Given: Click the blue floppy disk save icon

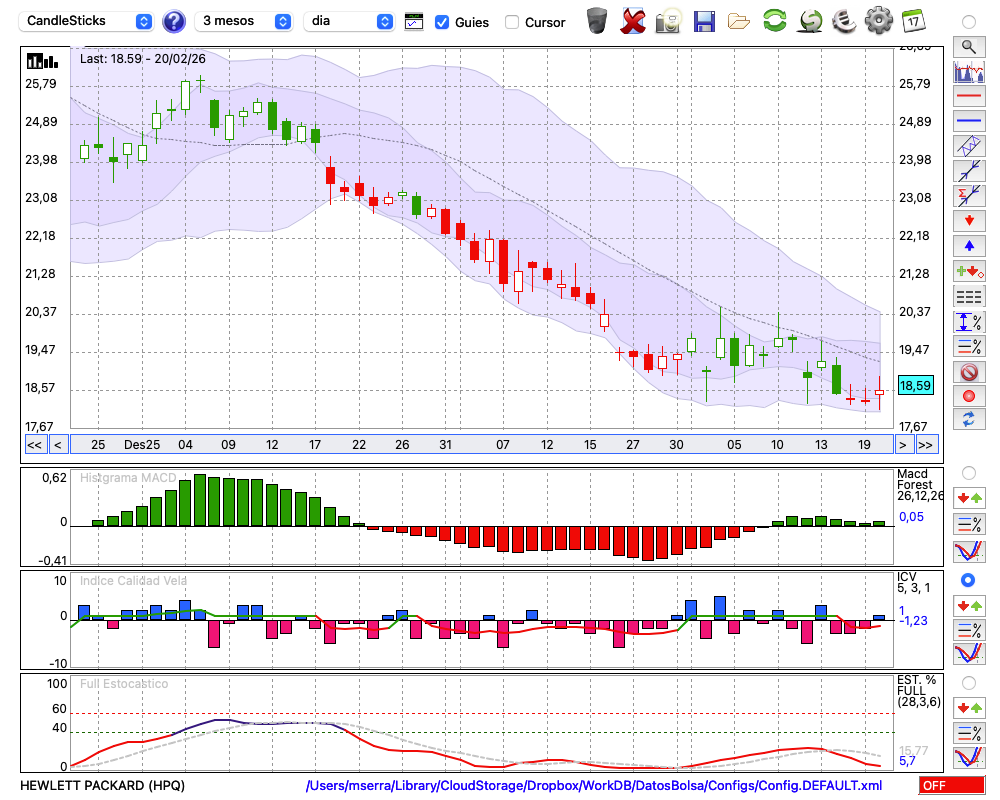Looking at the screenshot, I should (704, 20).
